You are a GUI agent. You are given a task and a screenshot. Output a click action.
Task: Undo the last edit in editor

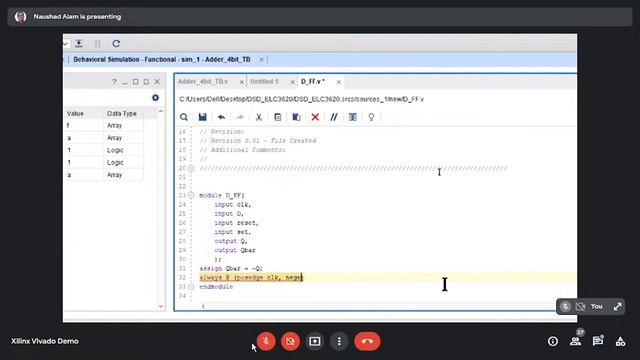coord(221,117)
